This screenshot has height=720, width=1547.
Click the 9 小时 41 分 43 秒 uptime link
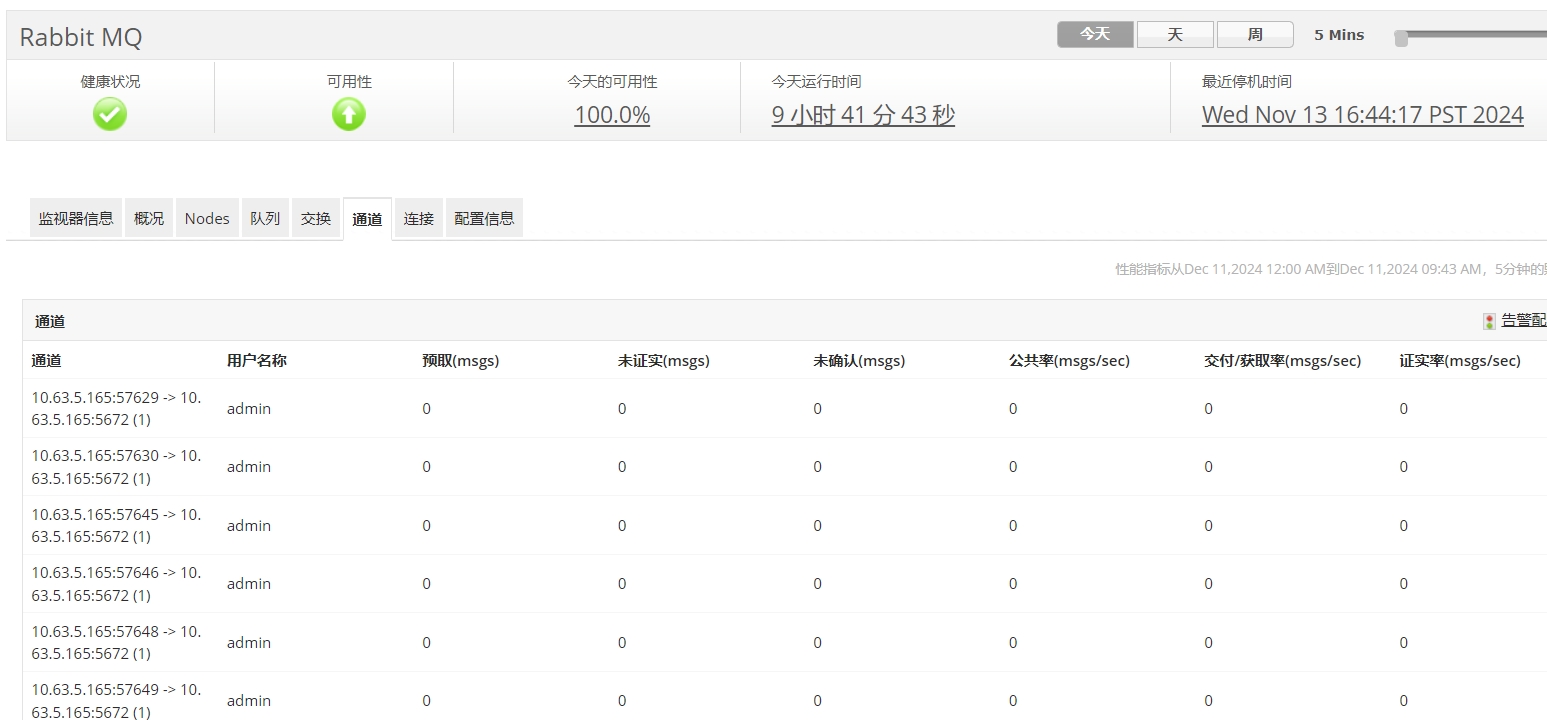coord(863,115)
